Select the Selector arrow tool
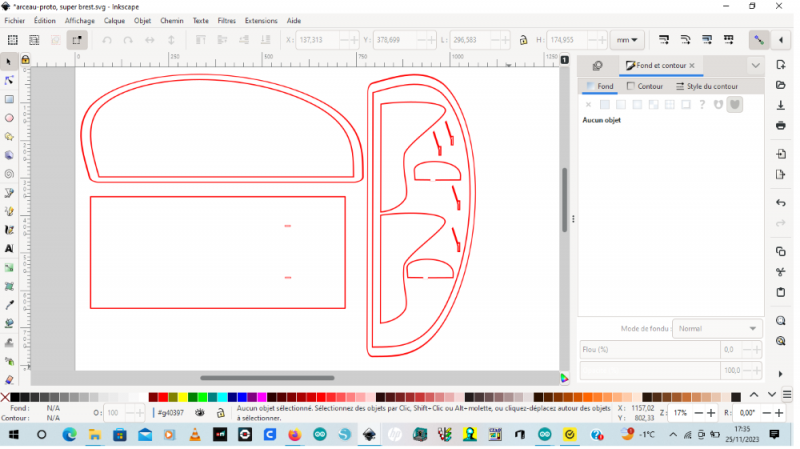800x449 pixels. click(9, 62)
